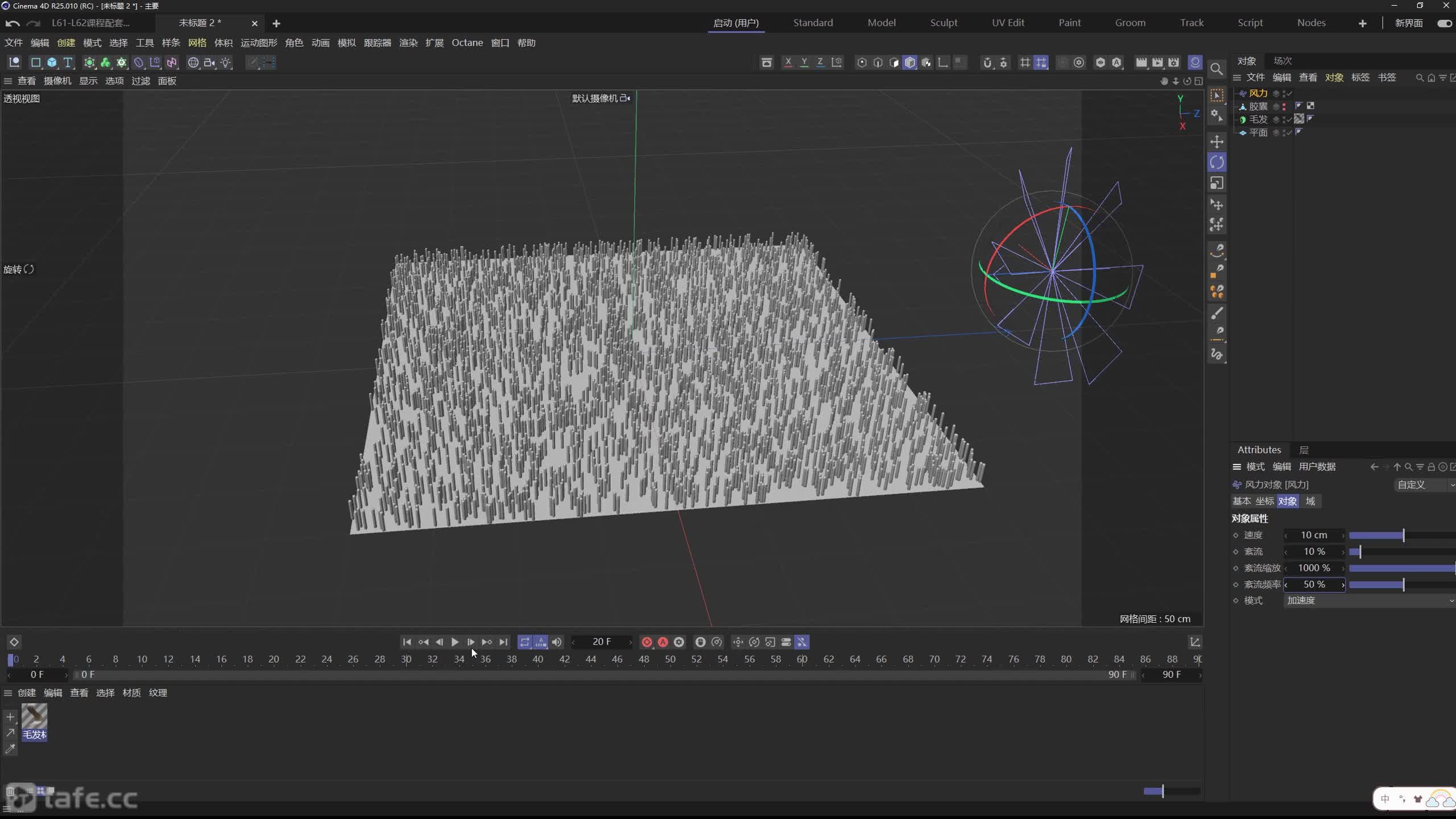This screenshot has width=1456, height=819.
Task: Click the Eyedropper icon in material manager
Action: [10, 749]
